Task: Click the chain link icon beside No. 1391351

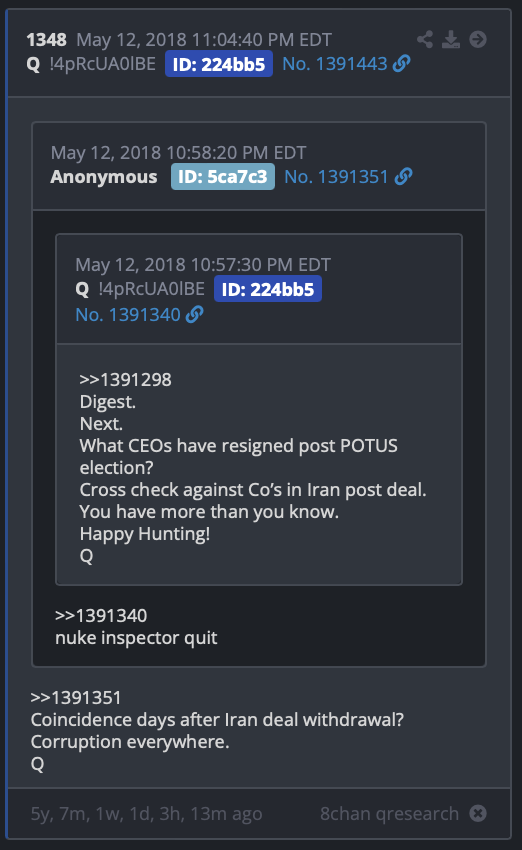Action: pyautogui.click(x=403, y=177)
